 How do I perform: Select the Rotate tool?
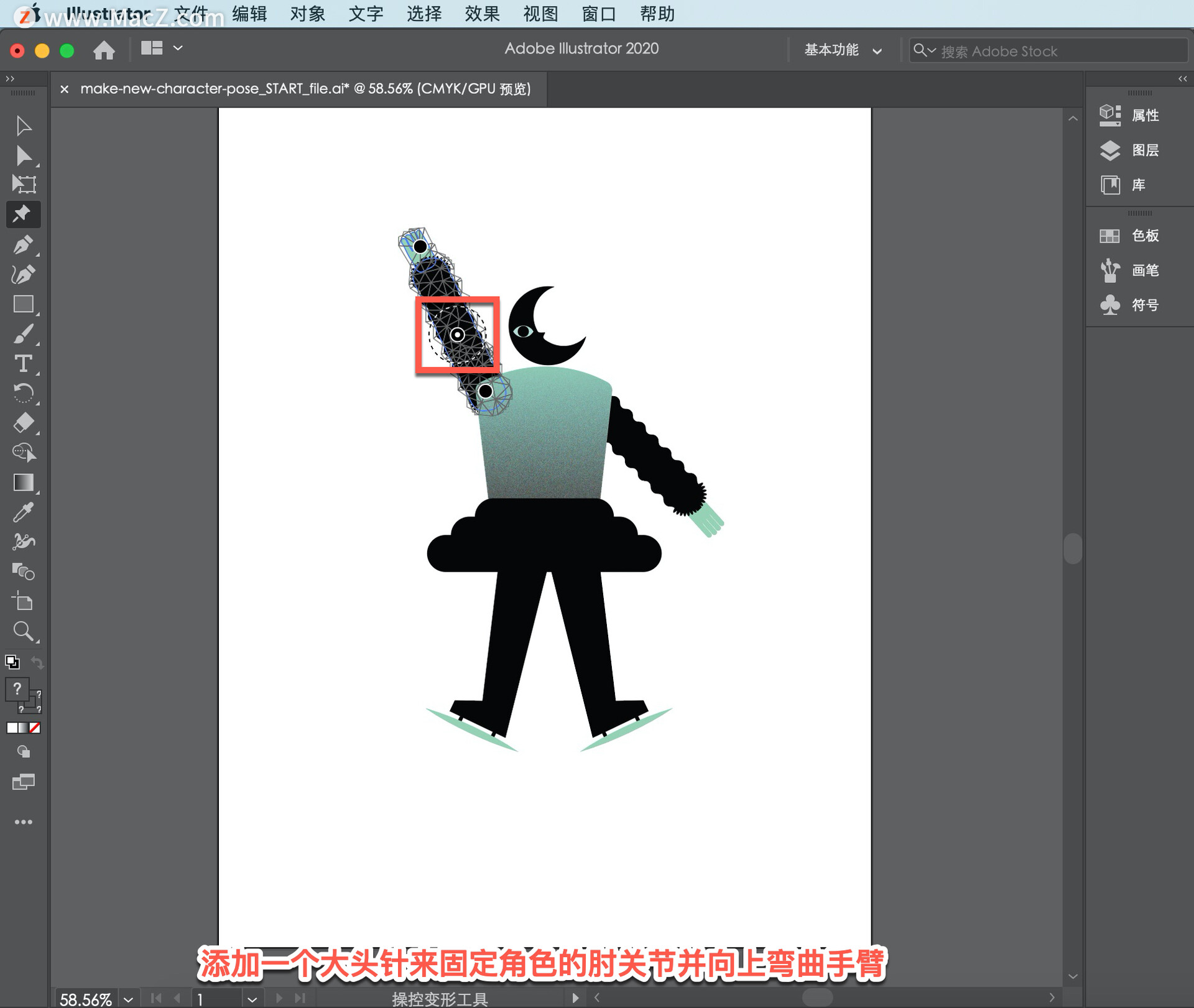[24, 393]
